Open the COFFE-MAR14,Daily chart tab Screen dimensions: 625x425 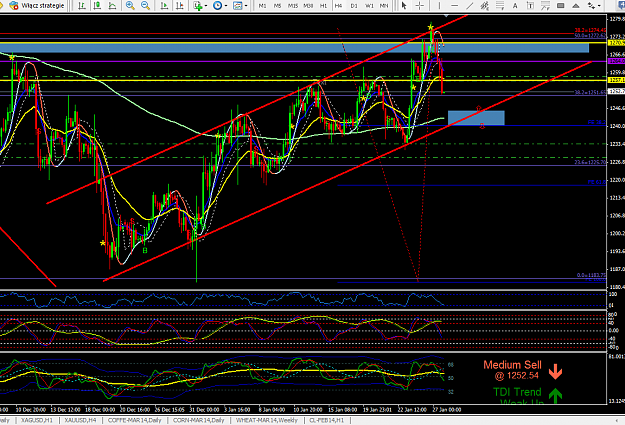pos(135,420)
